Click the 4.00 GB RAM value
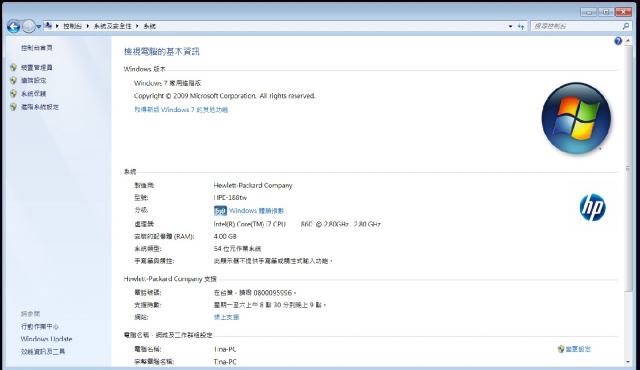Image resolution: width=640 pixels, height=370 pixels. point(225,236)
